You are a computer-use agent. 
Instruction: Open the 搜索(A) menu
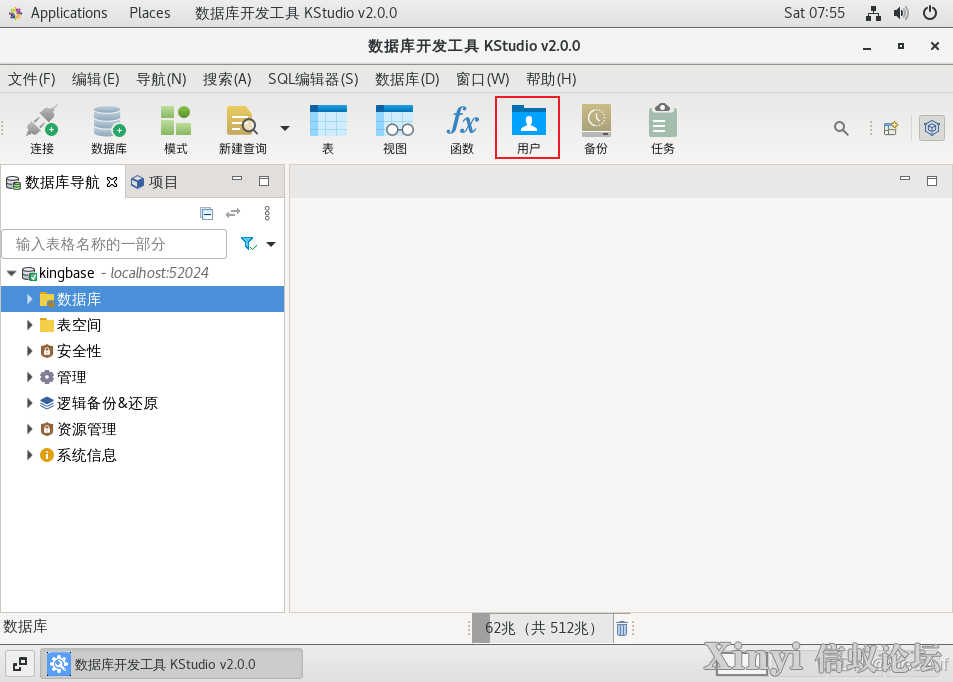click(227, 79)
